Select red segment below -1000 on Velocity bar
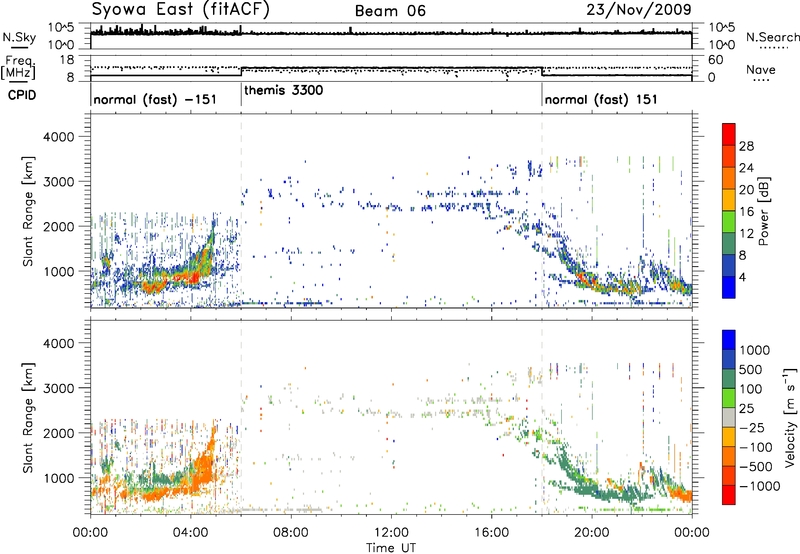 coord(729,494)
